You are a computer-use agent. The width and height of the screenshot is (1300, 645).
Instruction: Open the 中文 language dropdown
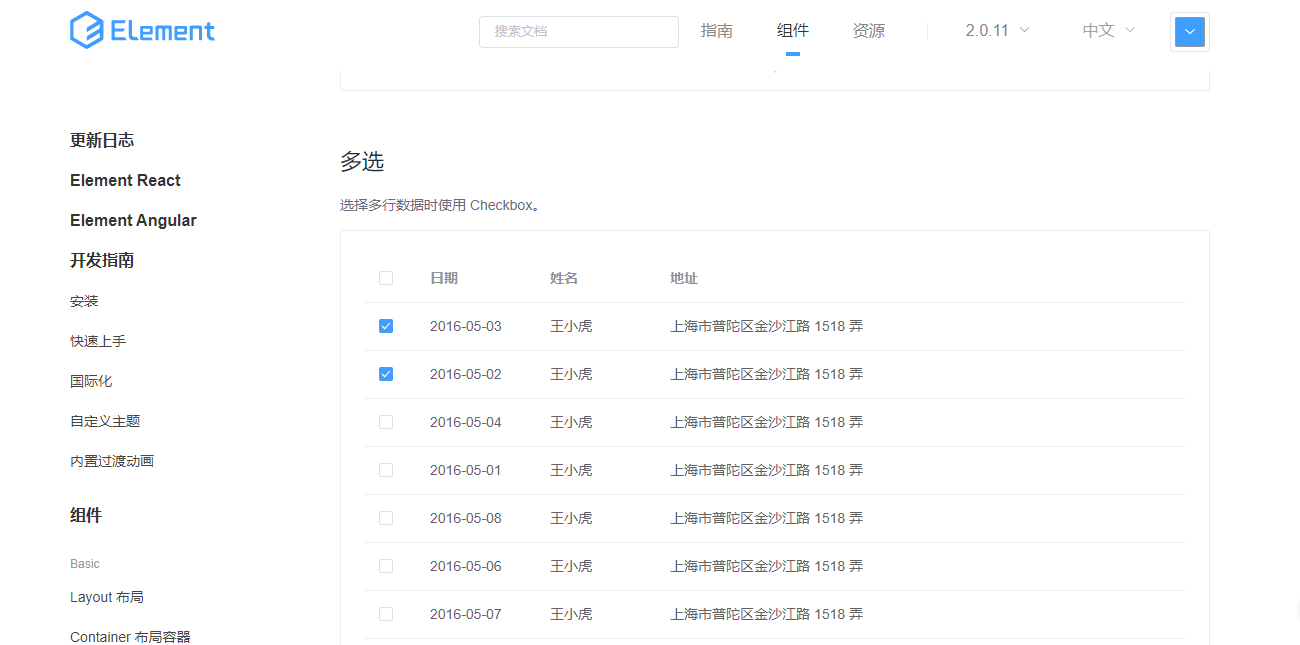pos(1106,30)
